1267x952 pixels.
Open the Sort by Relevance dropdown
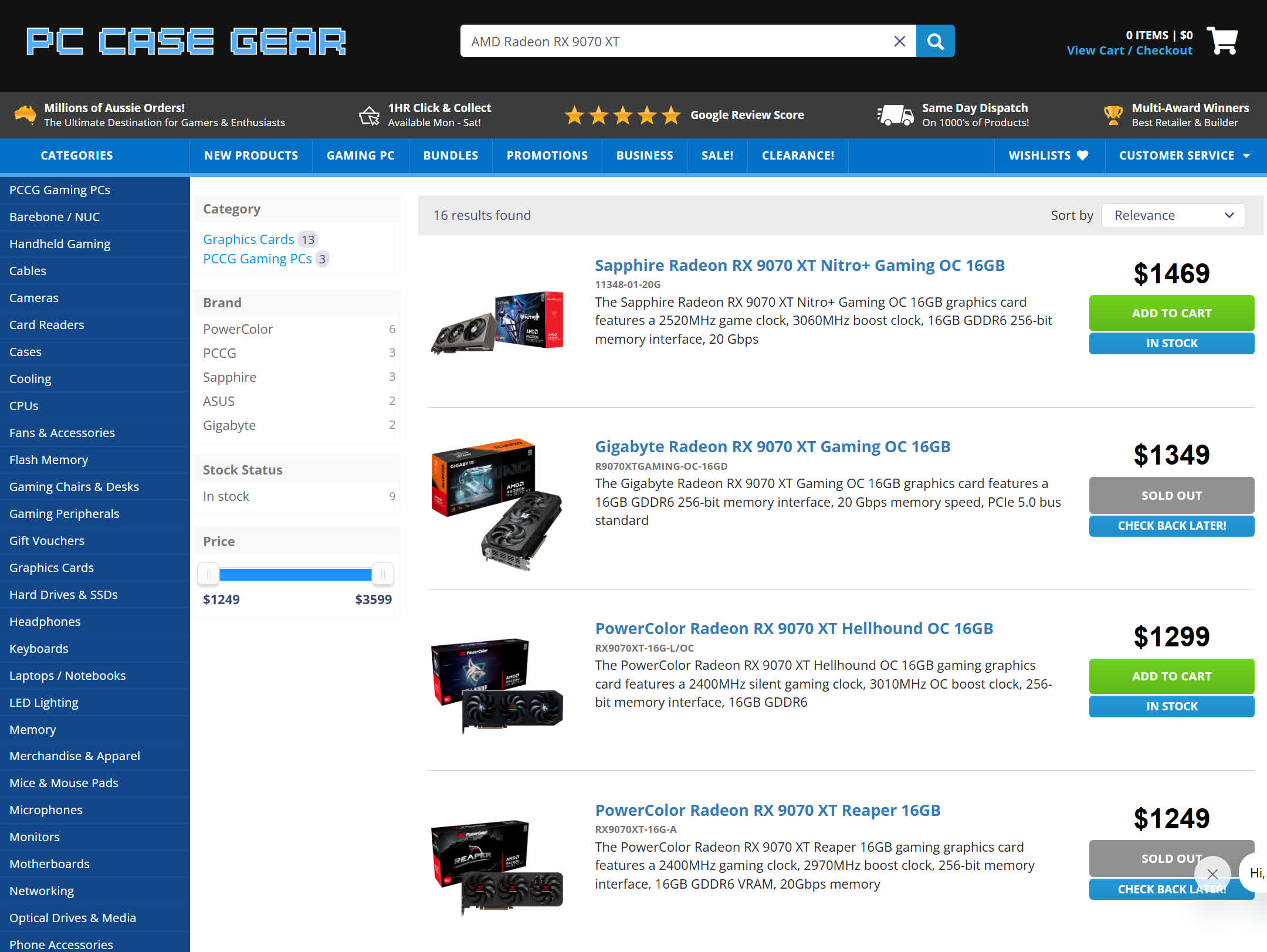pyautogui.click(x=1173, y=215)
